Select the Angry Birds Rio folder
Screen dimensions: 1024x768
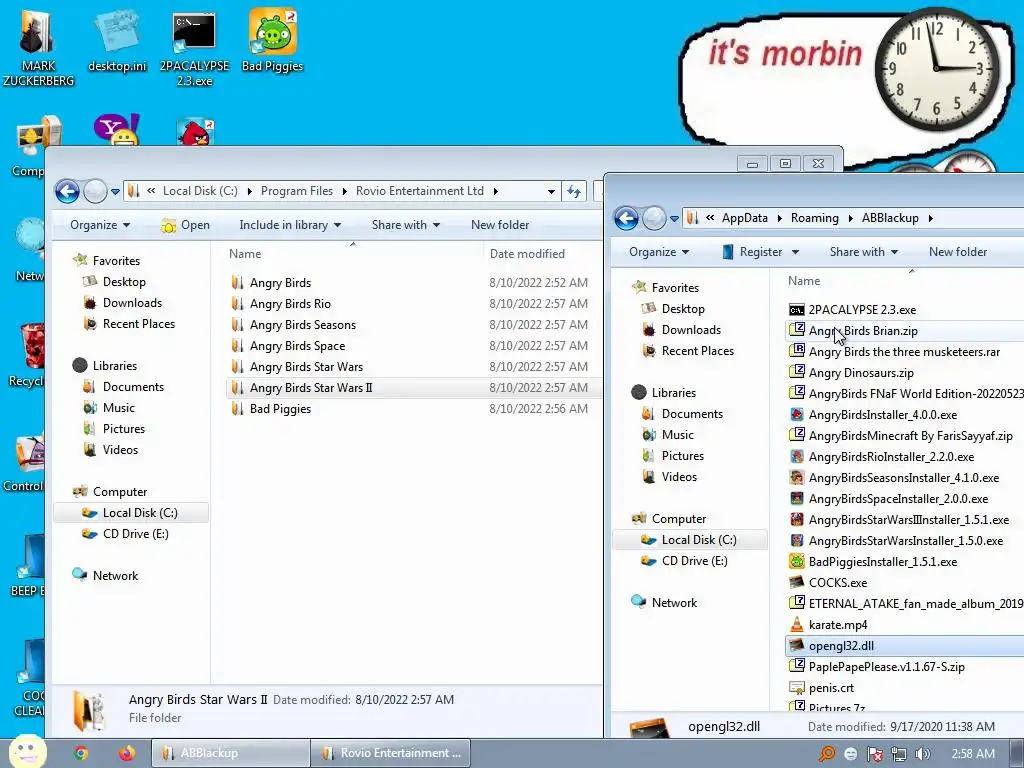pyautogui.click(x=290, y=304)
